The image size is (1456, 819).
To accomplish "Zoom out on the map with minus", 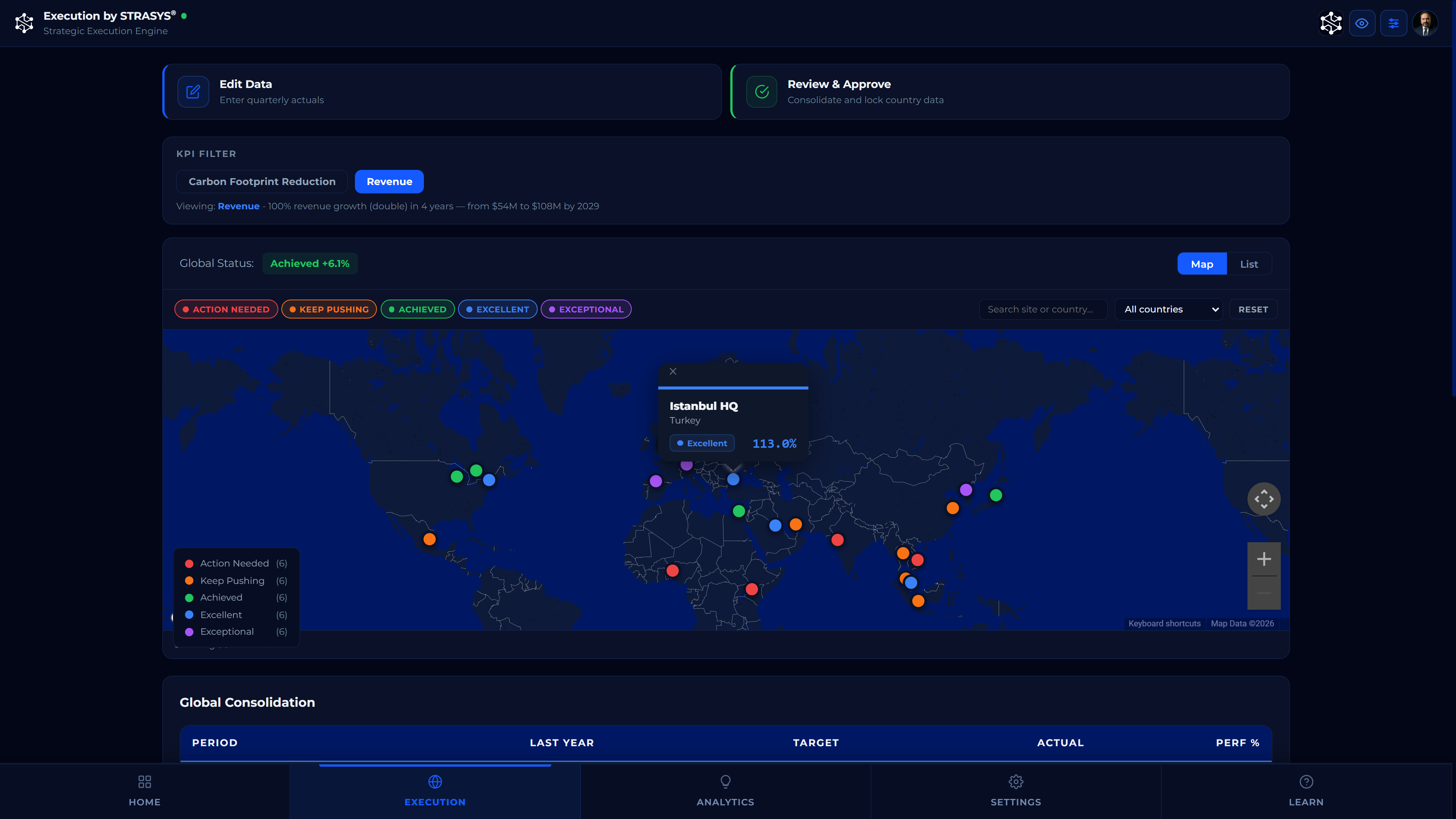I will tap(1264, 593).
